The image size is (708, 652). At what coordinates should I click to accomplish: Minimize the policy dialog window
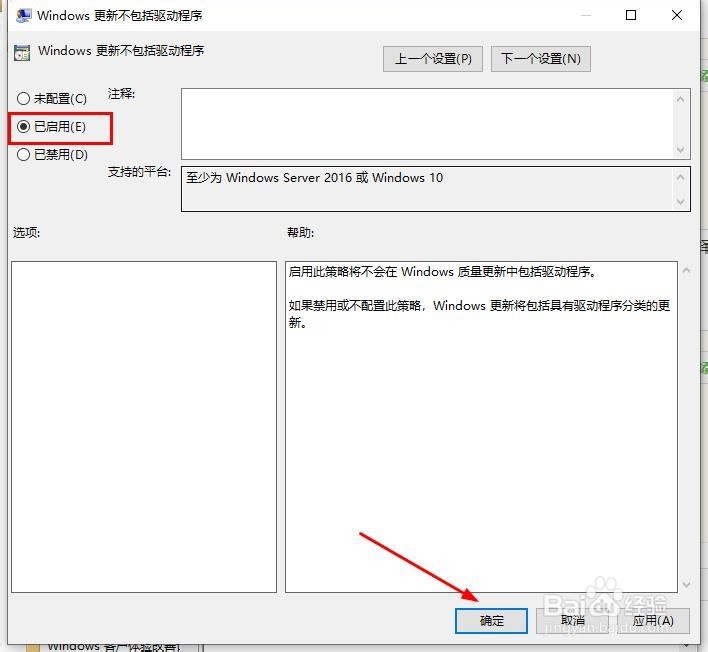(586, 15)
